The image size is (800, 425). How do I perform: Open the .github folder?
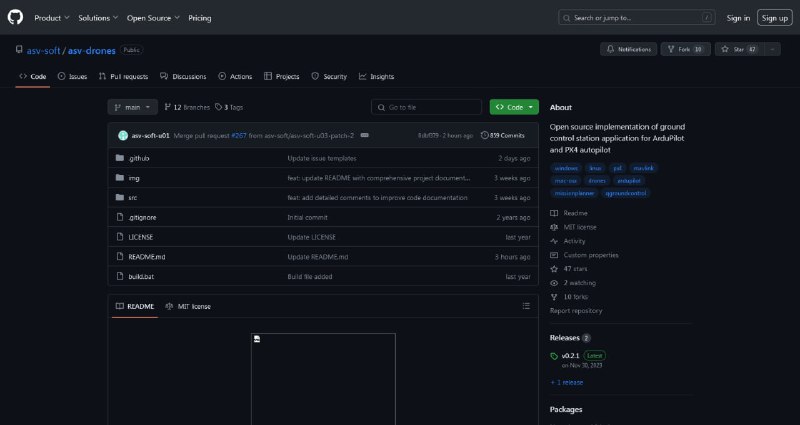click(x=139, y=159)
